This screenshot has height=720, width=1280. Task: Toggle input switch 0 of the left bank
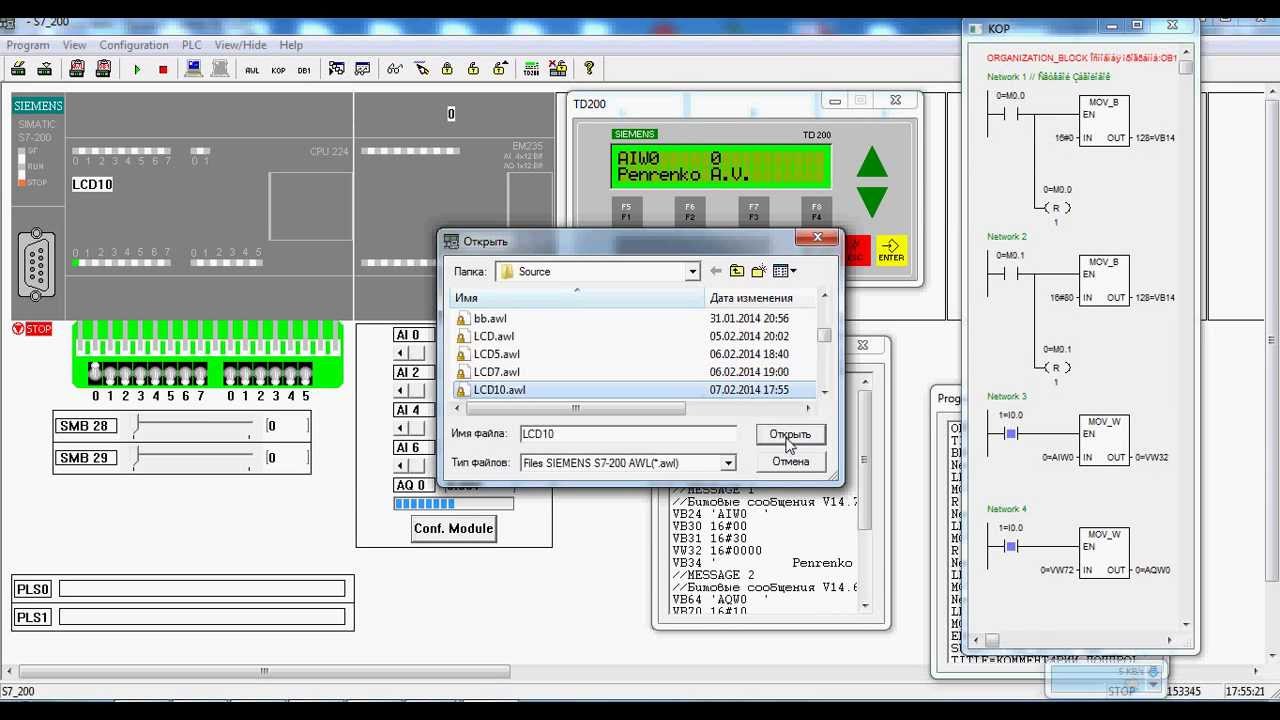95,374
